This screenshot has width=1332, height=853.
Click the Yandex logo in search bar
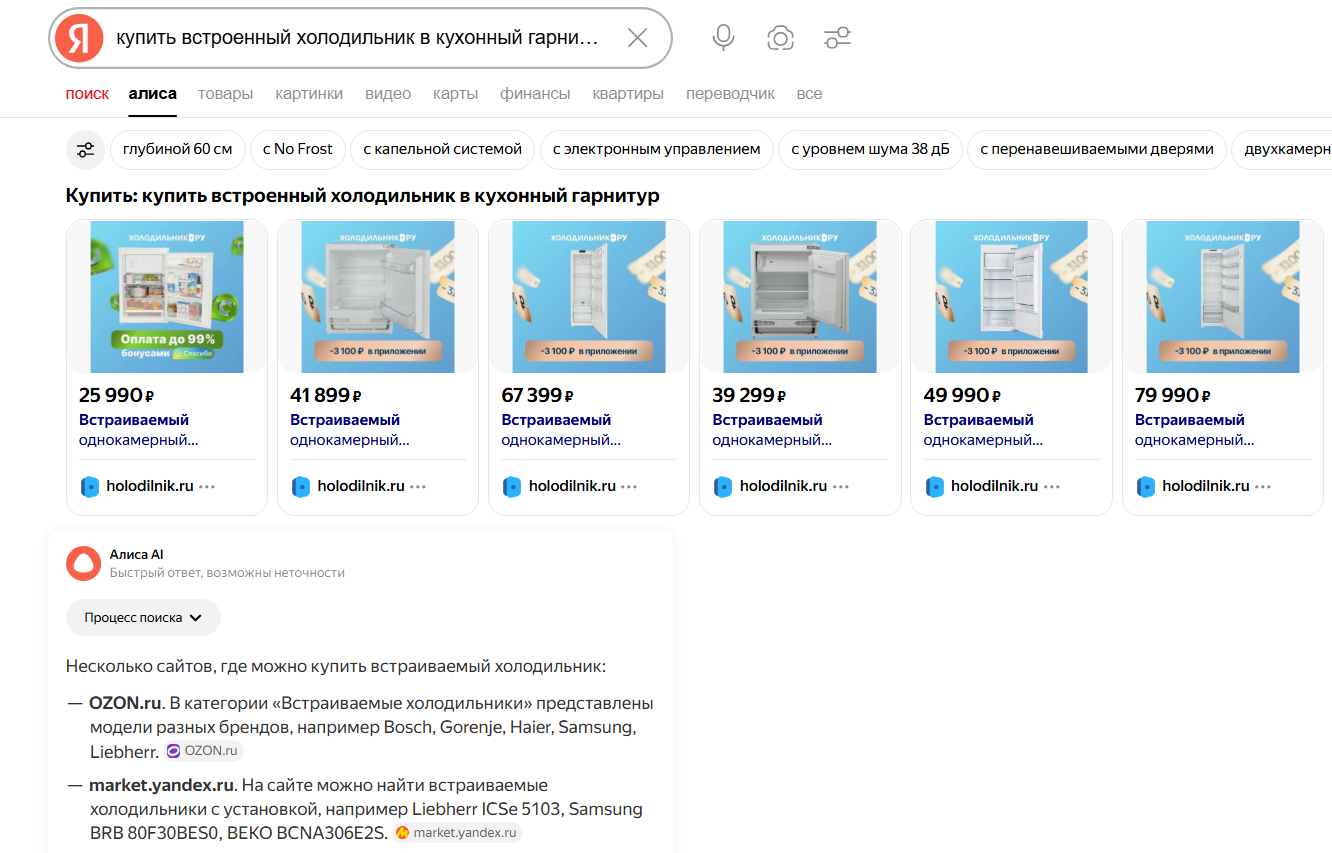(79, 38)
